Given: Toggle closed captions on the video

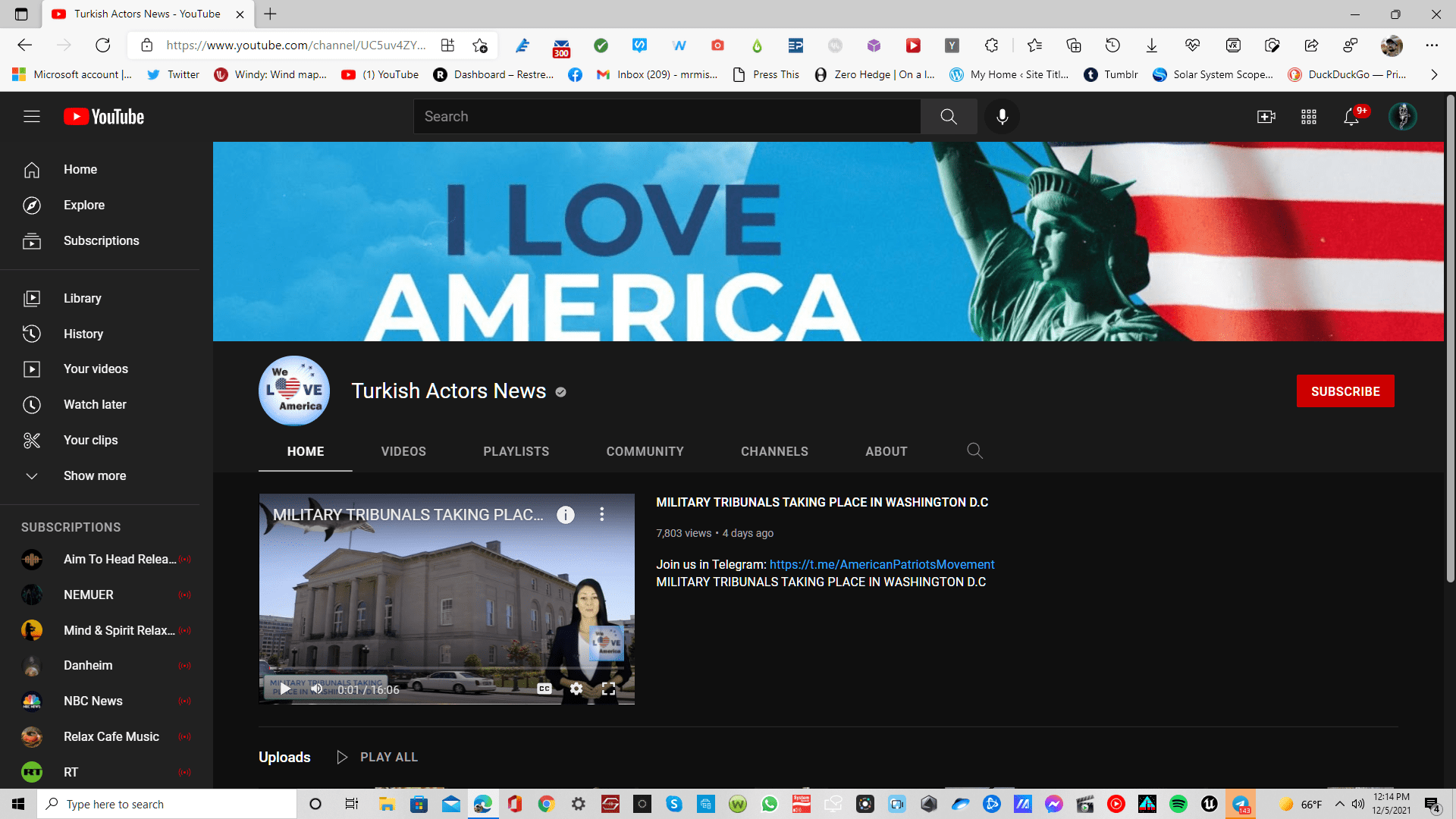Looking at the screenshot, I should pos(544,689).
